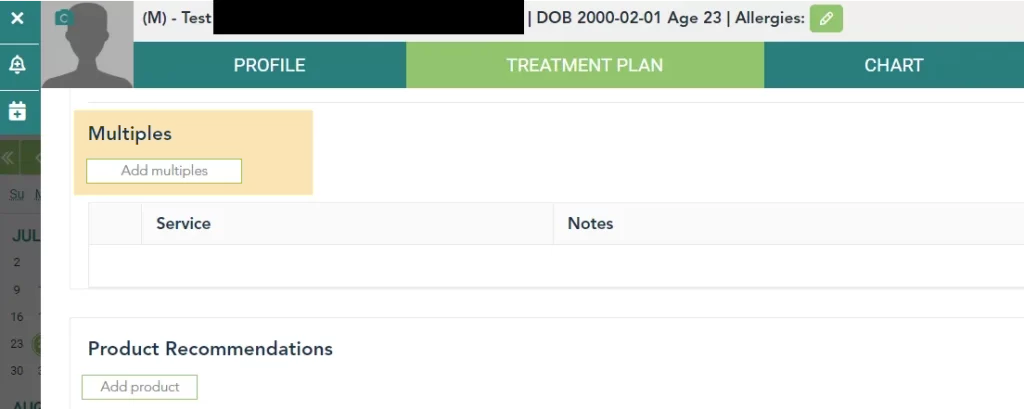Click the Add multiples button
This screenshot has height=409, width=1024.
(x=164, y=171)
